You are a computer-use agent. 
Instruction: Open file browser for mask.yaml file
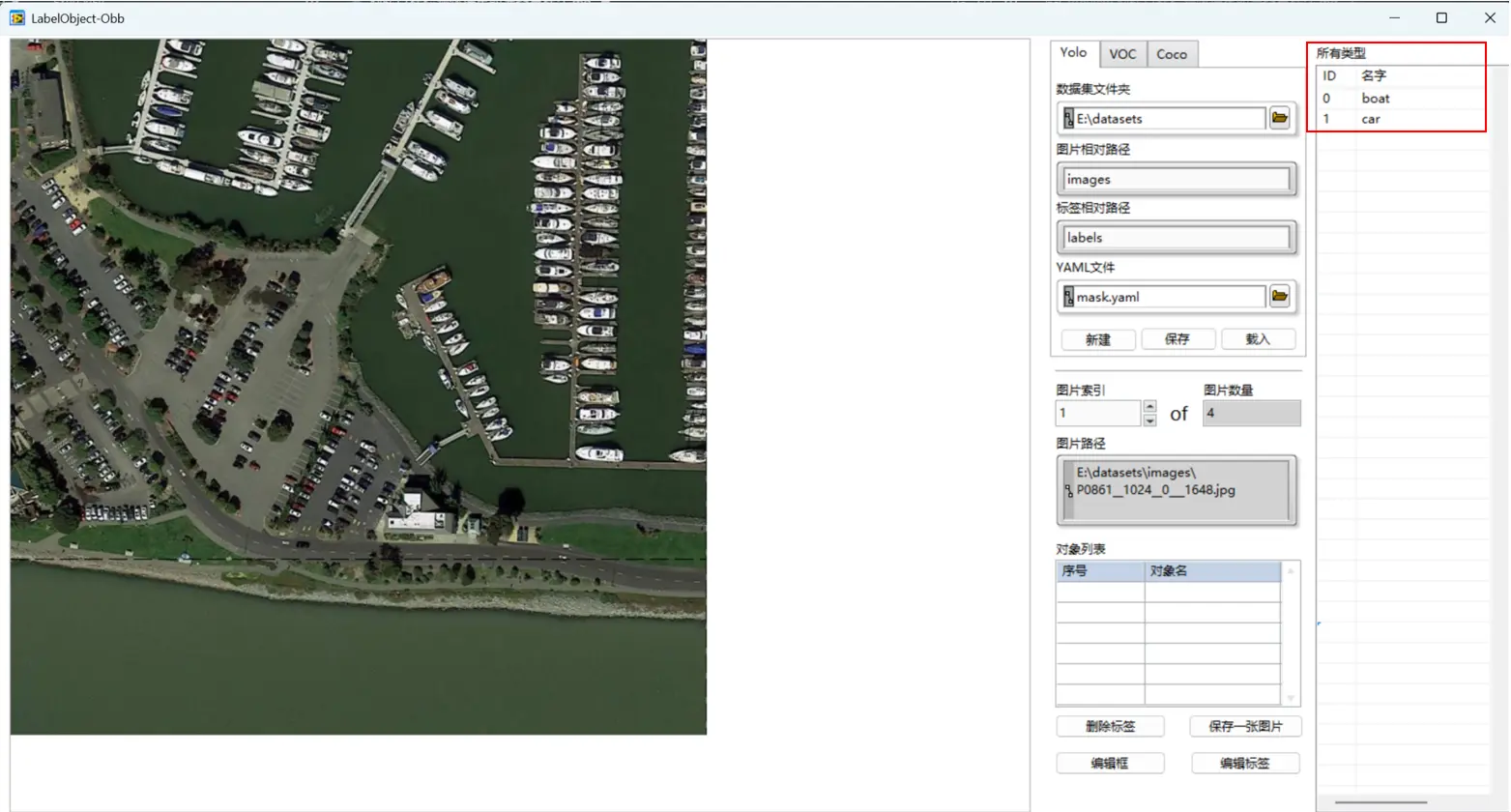[x=1279, y=297]
